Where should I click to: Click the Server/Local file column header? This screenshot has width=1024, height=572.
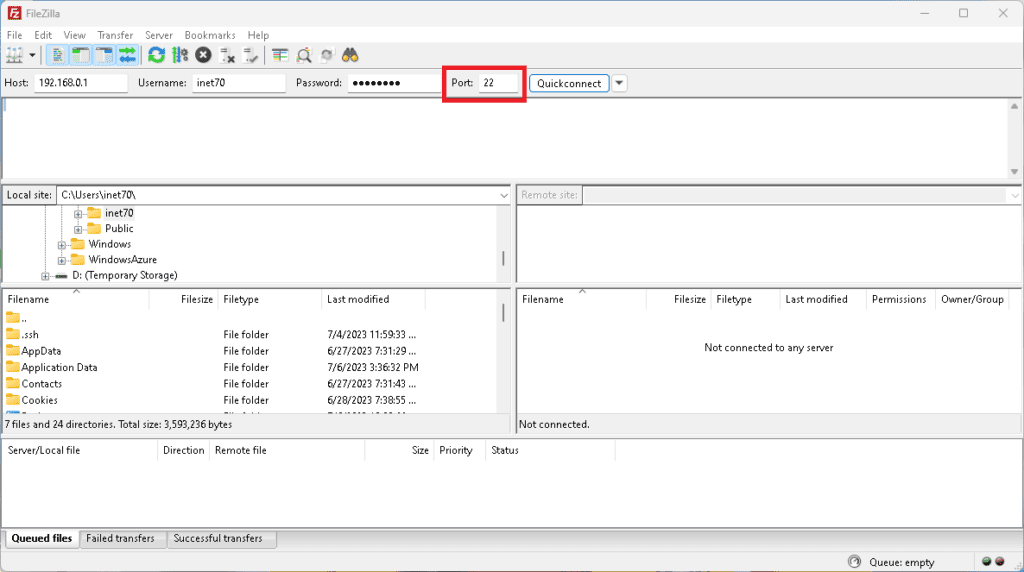click(x=80, y=451)
